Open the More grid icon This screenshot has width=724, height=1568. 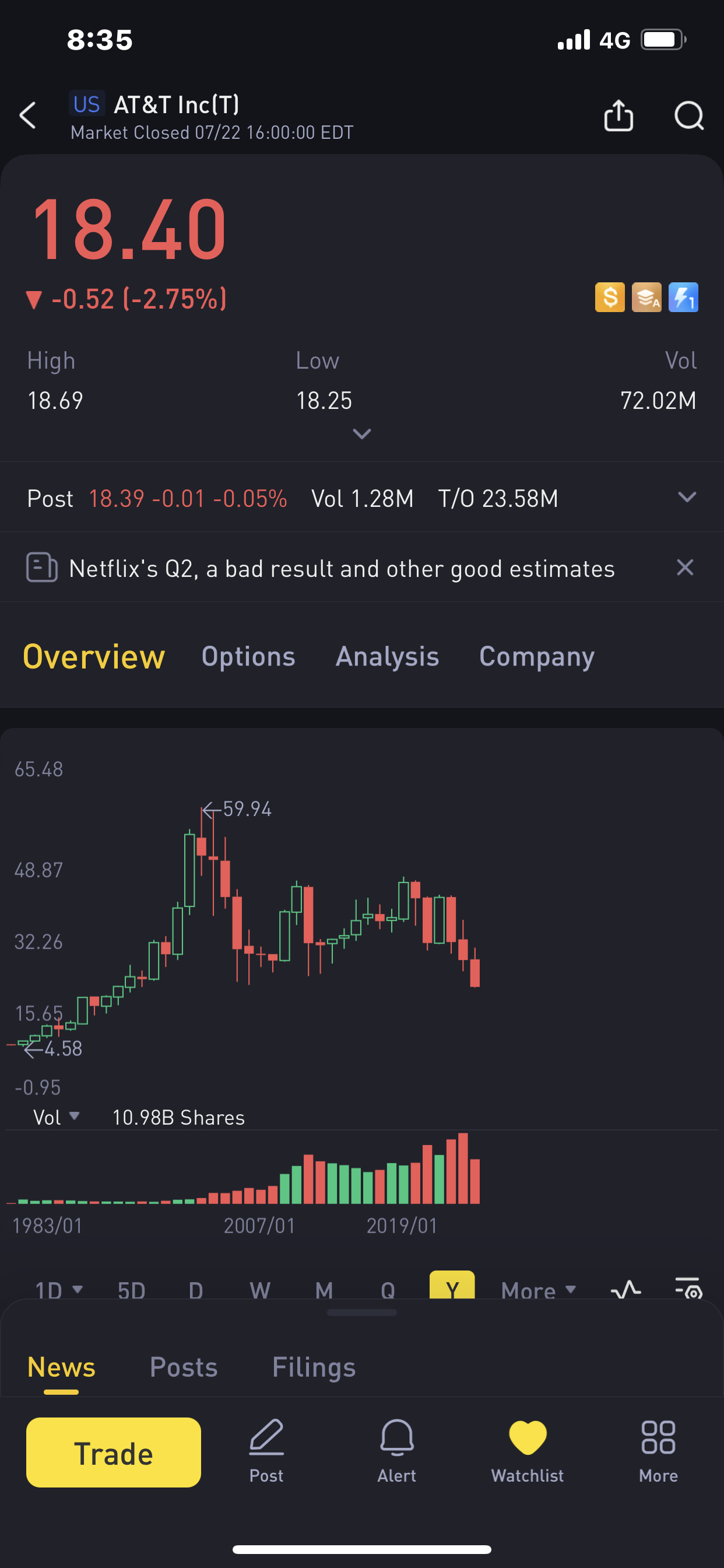click(658, 1451)
